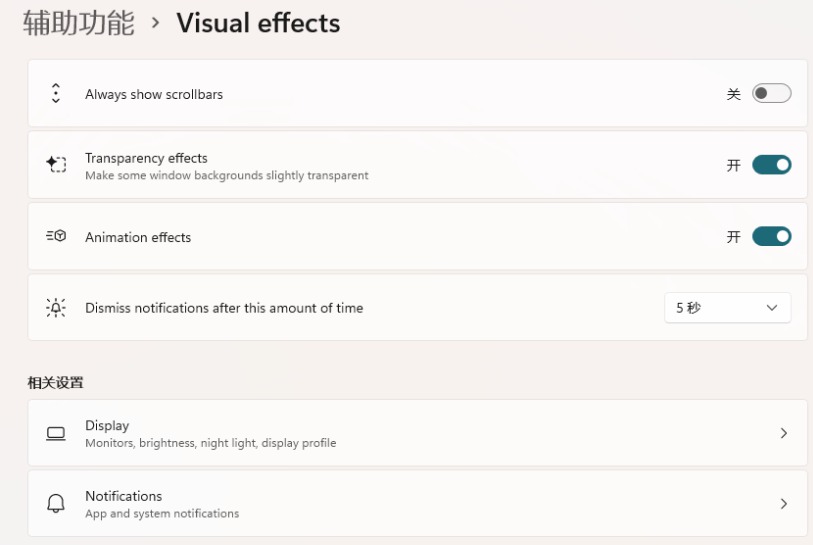Disable the Transparency effects toggle
Screen dimensions: 813x545
(x=772, y=165)
